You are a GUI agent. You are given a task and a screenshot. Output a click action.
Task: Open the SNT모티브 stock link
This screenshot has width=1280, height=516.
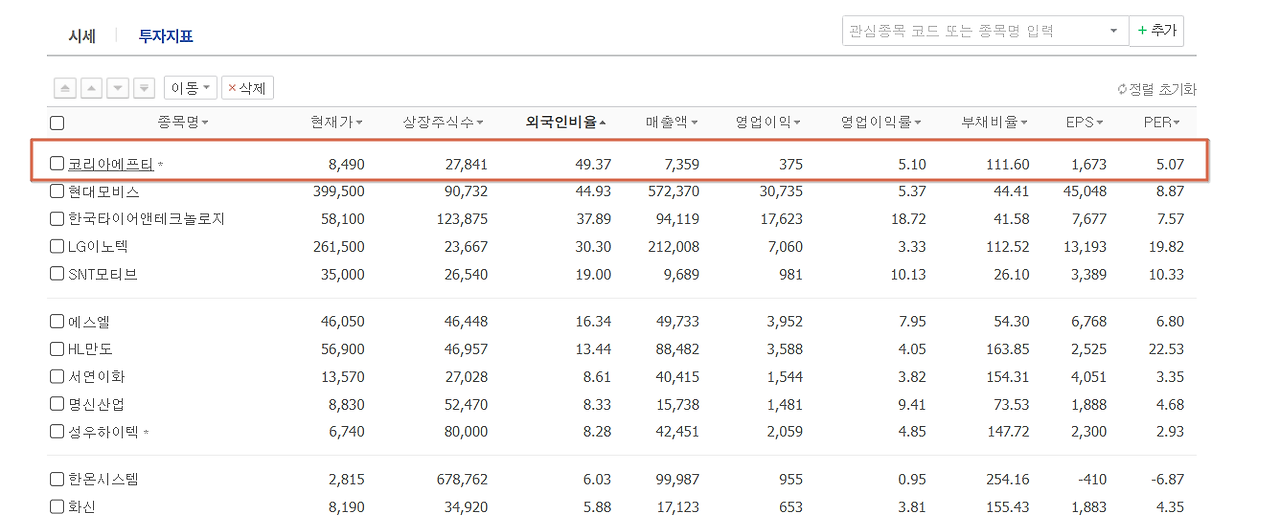click(103, 274)
